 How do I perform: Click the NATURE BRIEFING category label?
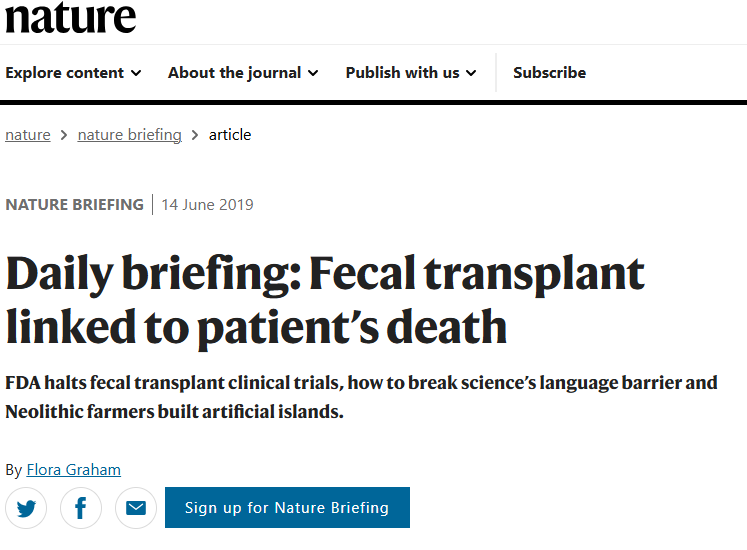click(74, 205)
